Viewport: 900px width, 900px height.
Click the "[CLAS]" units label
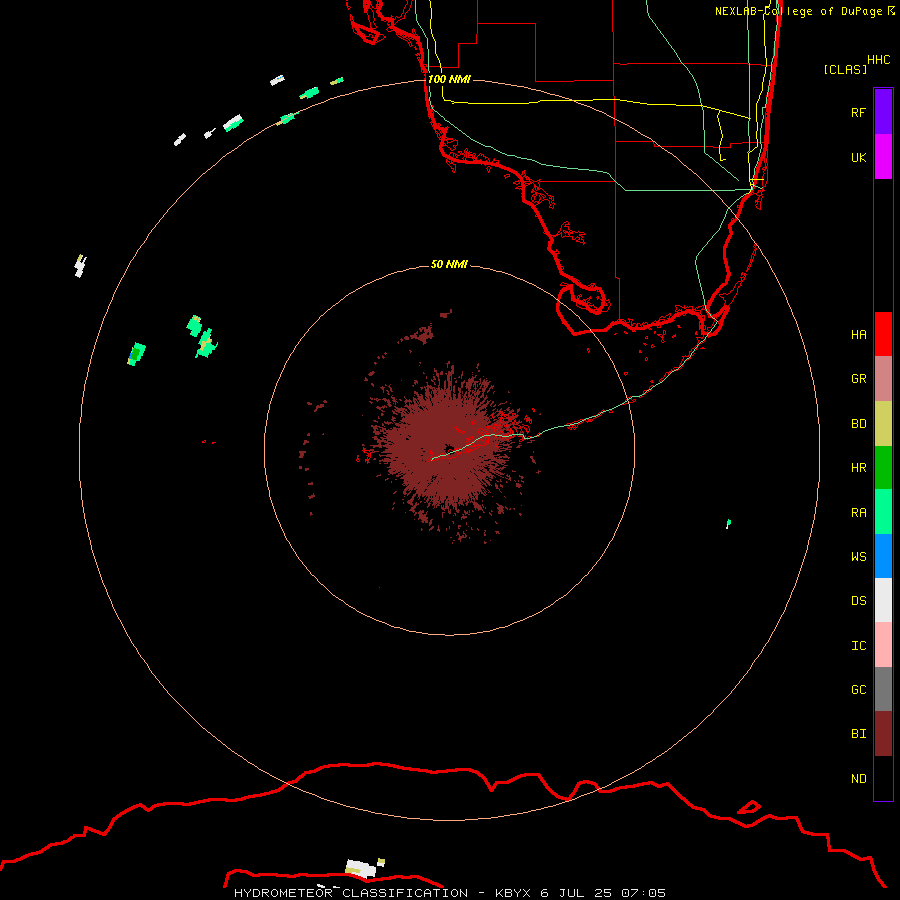click(x=845, y=69)
